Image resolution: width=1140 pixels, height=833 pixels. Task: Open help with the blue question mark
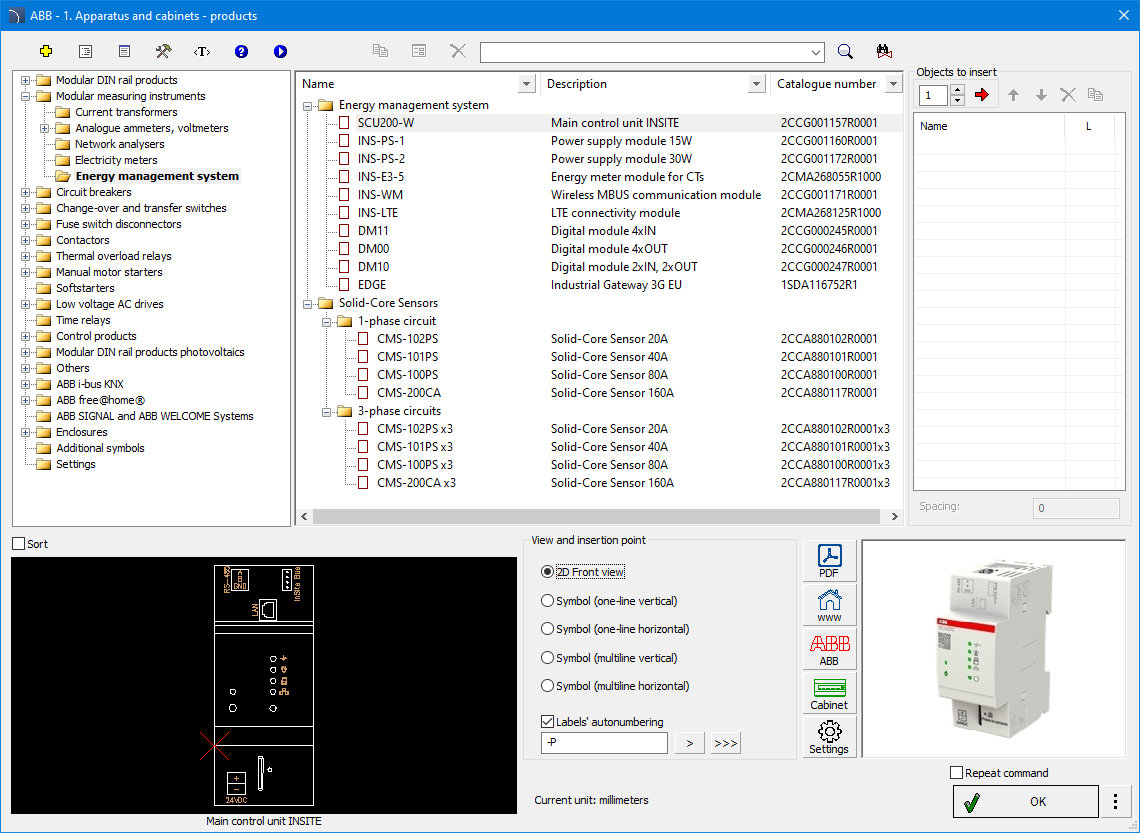[x=241, y=51]
